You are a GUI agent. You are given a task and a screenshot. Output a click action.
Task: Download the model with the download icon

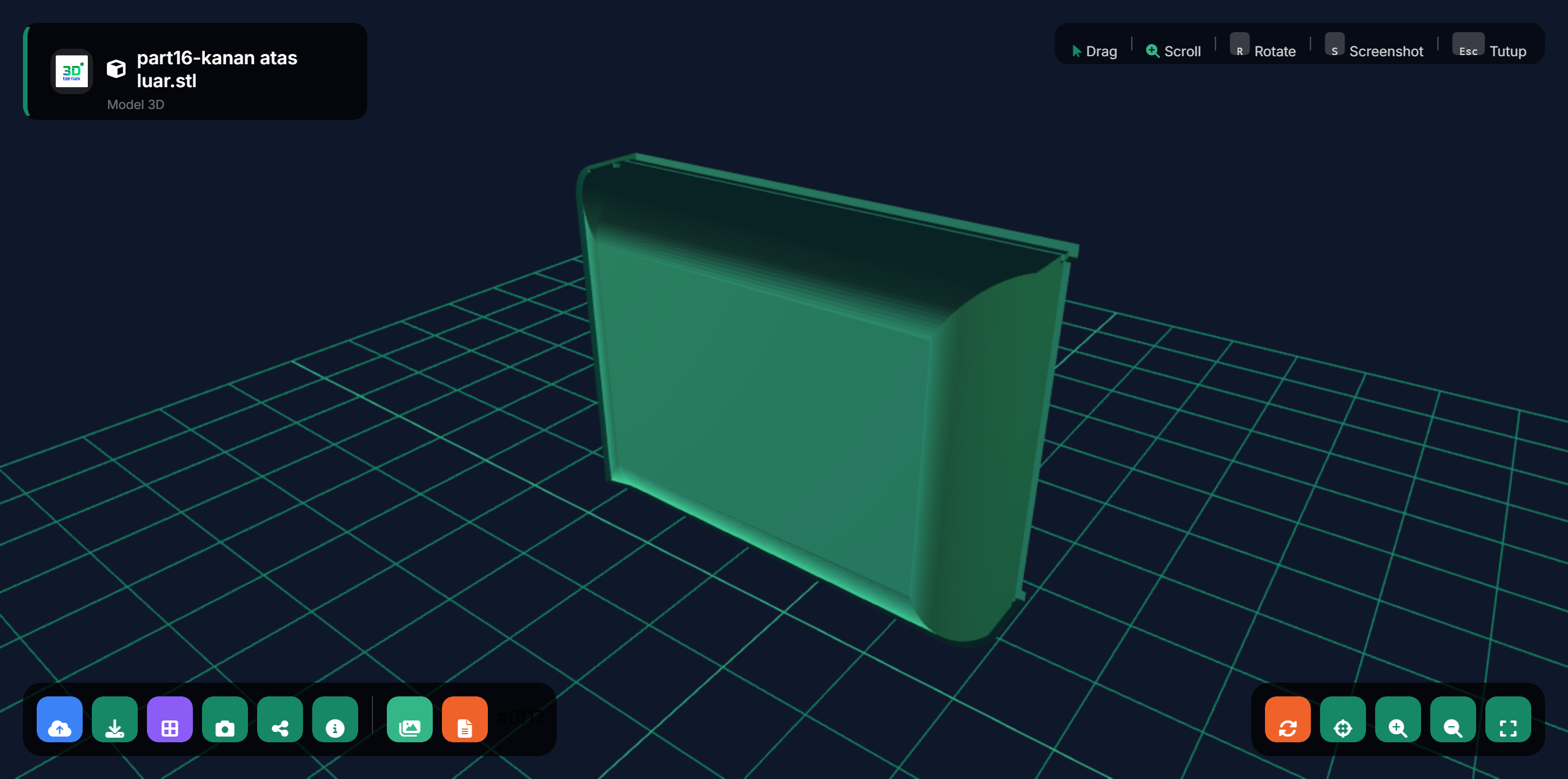click(x=114, y=719)
